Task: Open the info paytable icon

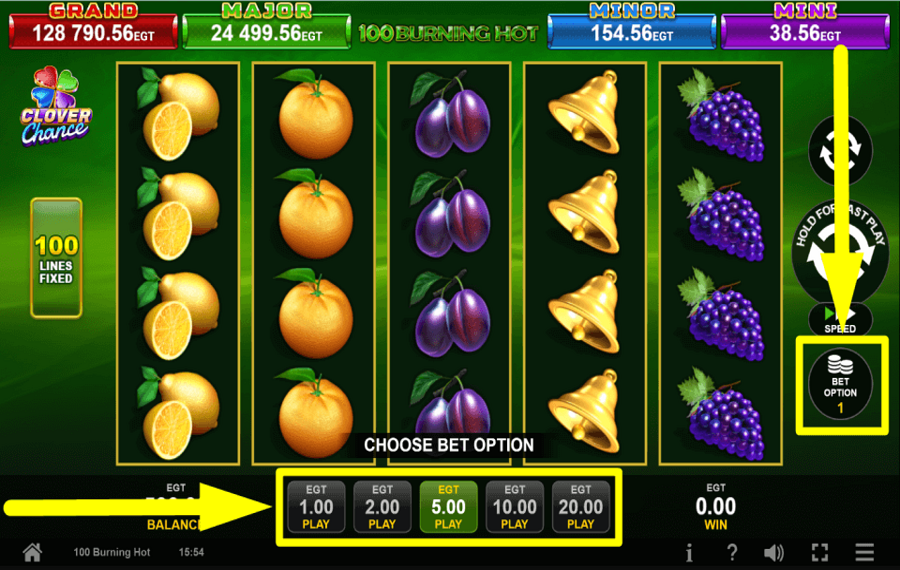Action: (689, 553)
